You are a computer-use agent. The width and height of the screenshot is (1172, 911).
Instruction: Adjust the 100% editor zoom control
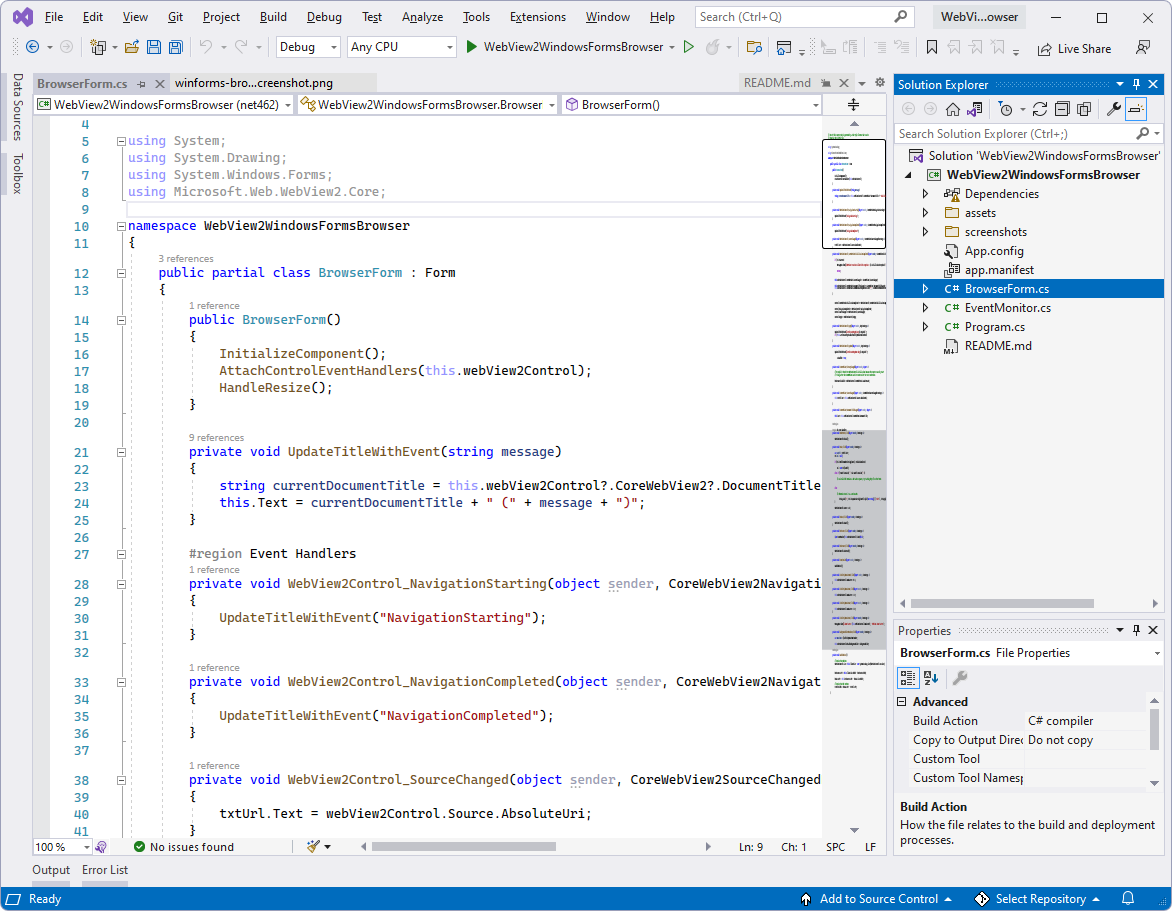pos(60,846)
